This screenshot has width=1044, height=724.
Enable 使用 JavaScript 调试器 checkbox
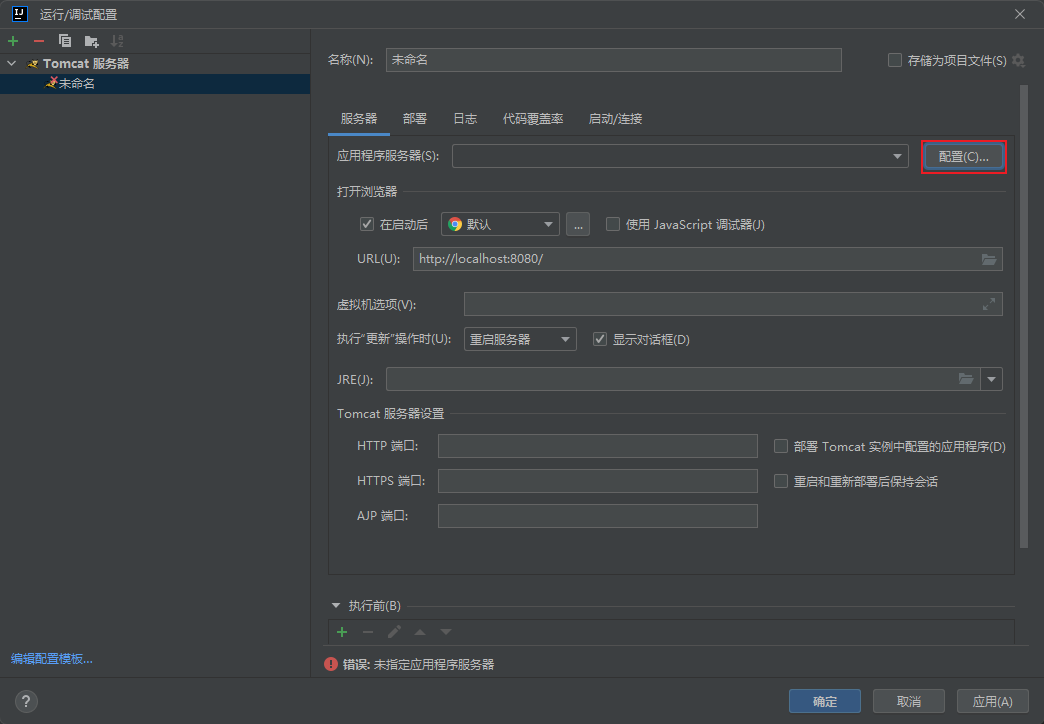(x=613, y=224)
